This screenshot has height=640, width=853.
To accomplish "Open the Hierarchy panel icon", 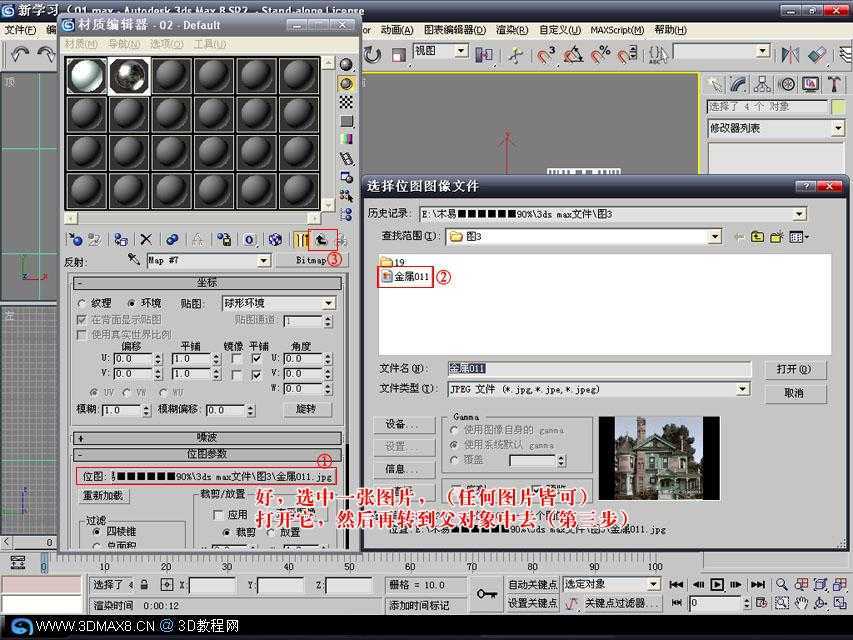I will pyautogui.click(x=762, y=84).
